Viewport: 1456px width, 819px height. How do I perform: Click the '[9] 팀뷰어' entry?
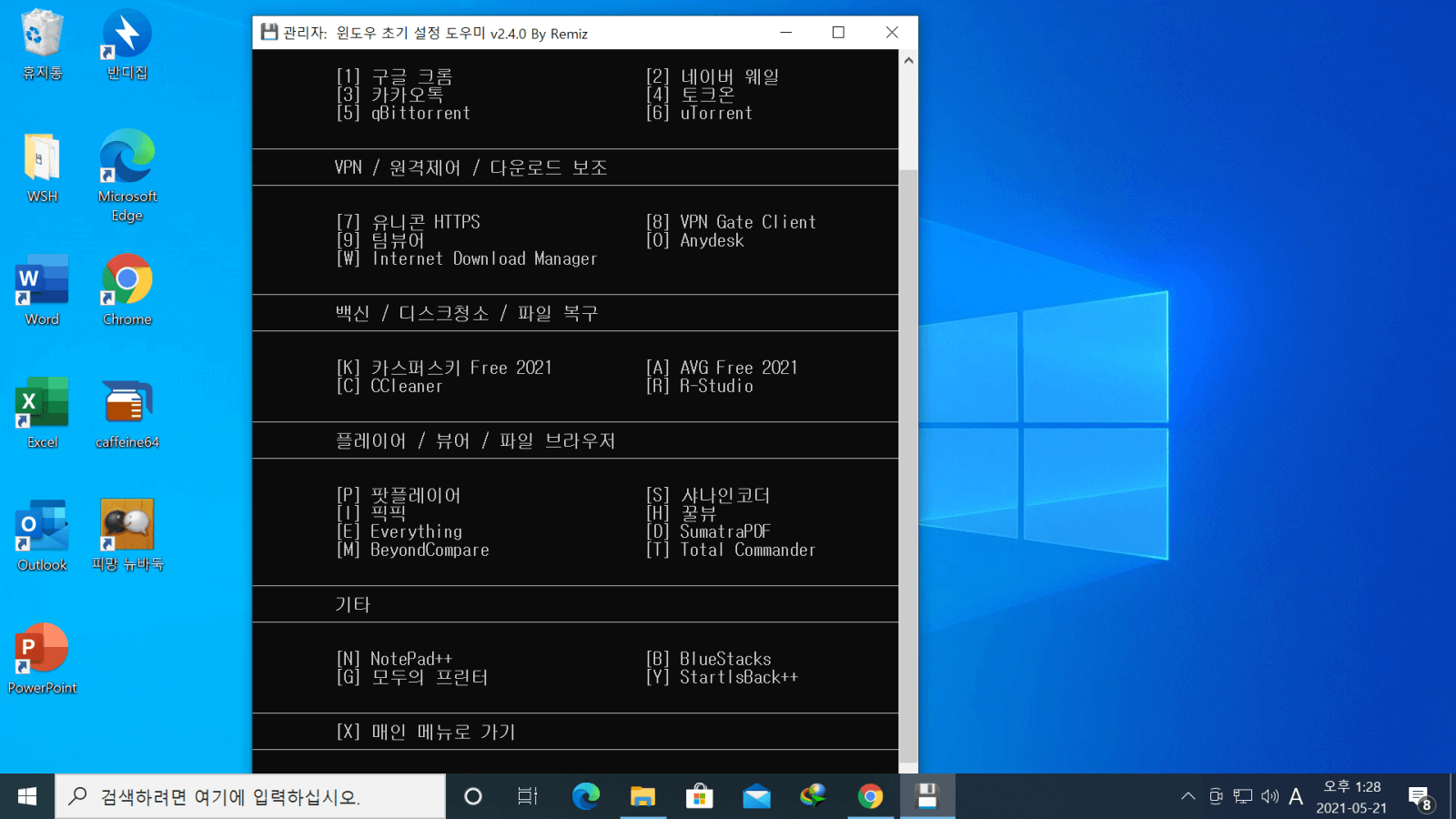pos(380,240)
